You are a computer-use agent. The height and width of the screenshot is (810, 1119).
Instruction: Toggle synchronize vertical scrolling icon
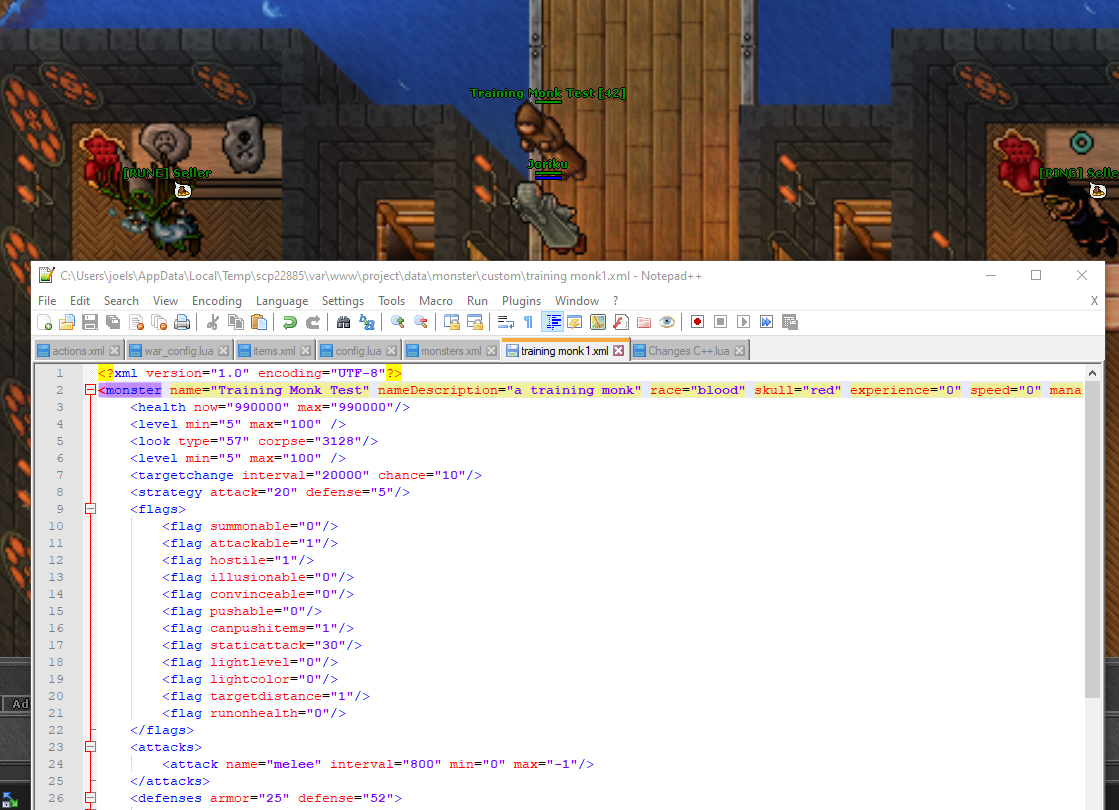tap(452, 323)
